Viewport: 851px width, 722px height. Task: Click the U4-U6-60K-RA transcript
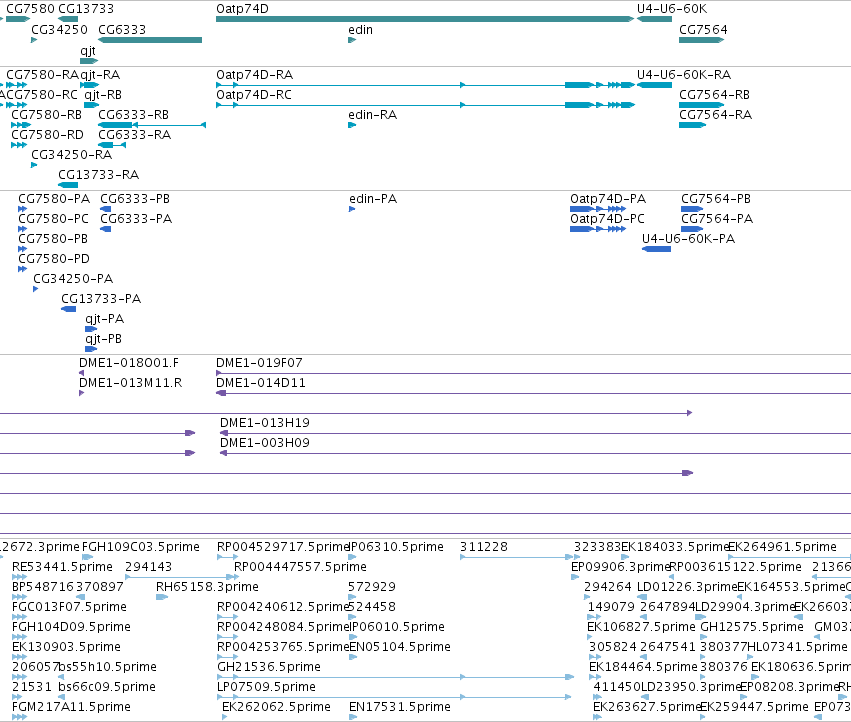pyautogui.click(x=655, y=85)
